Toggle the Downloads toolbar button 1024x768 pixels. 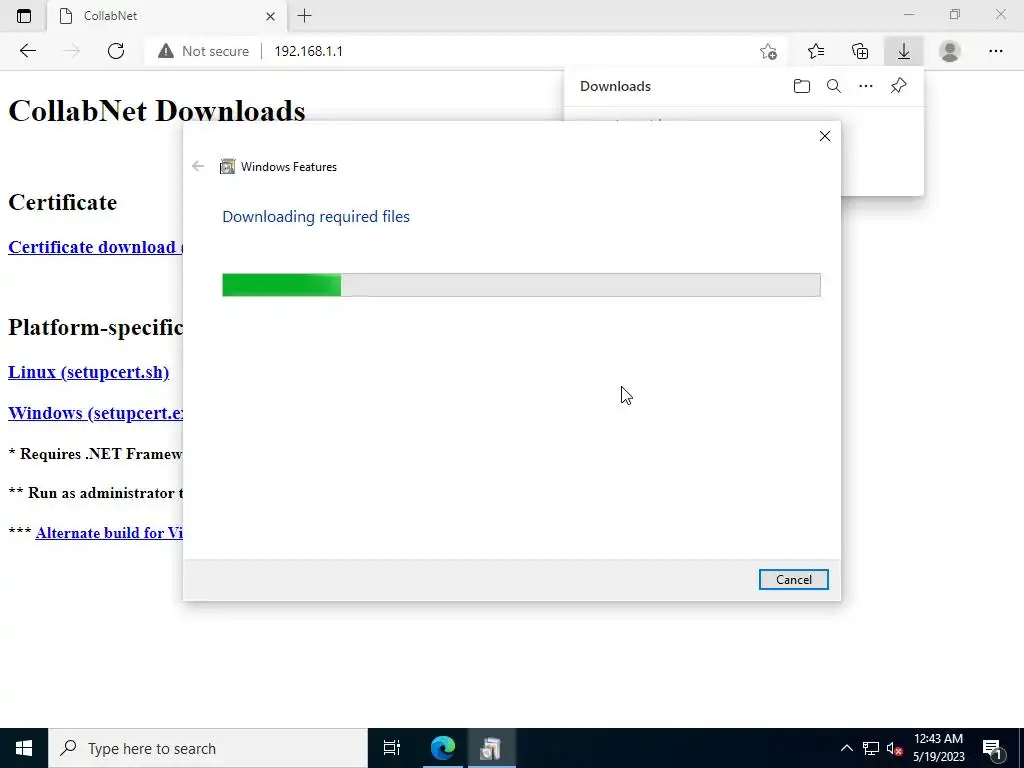click(x=904, y=51)
